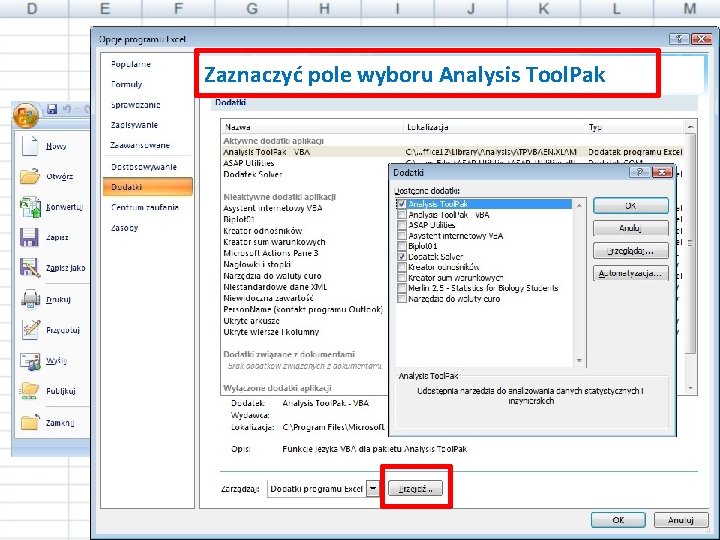
Task: Check the Asystent internetowy VBA checkbox
Action: (x=402, y=236)
